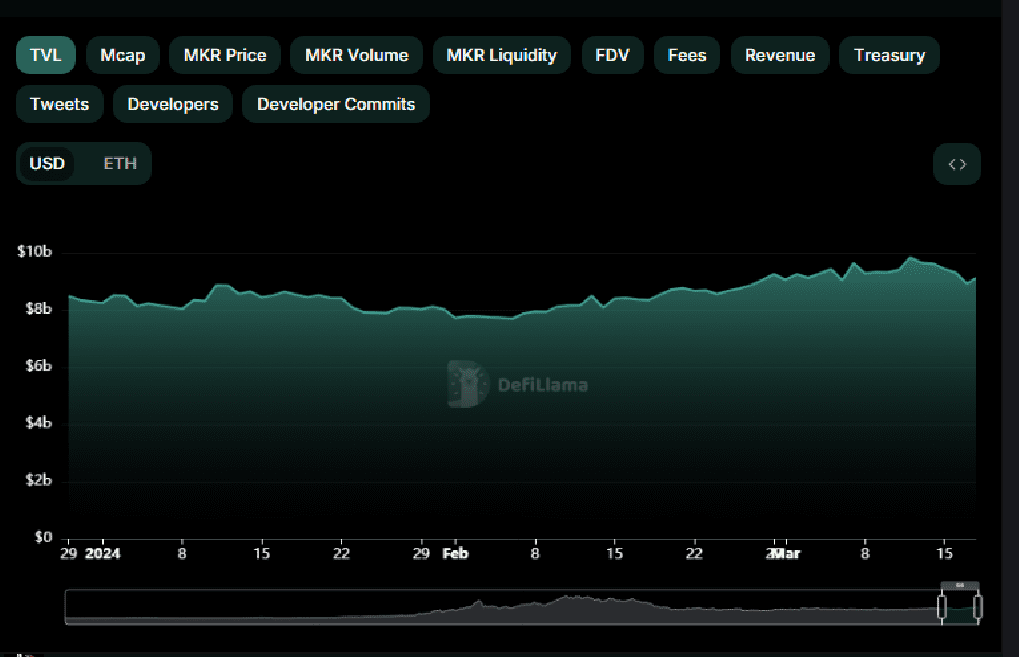The image size is (1019, 657).
Task: Click the $10b y-axis label
Action: point(34,251)
